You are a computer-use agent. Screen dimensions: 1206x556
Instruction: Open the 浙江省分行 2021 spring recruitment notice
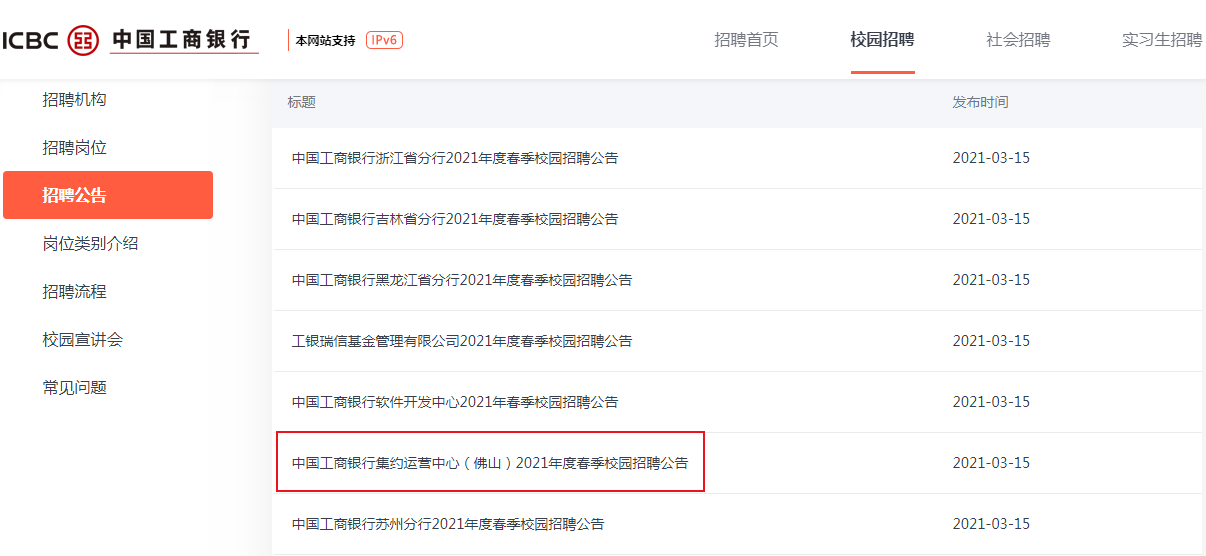tap(455, 158)
